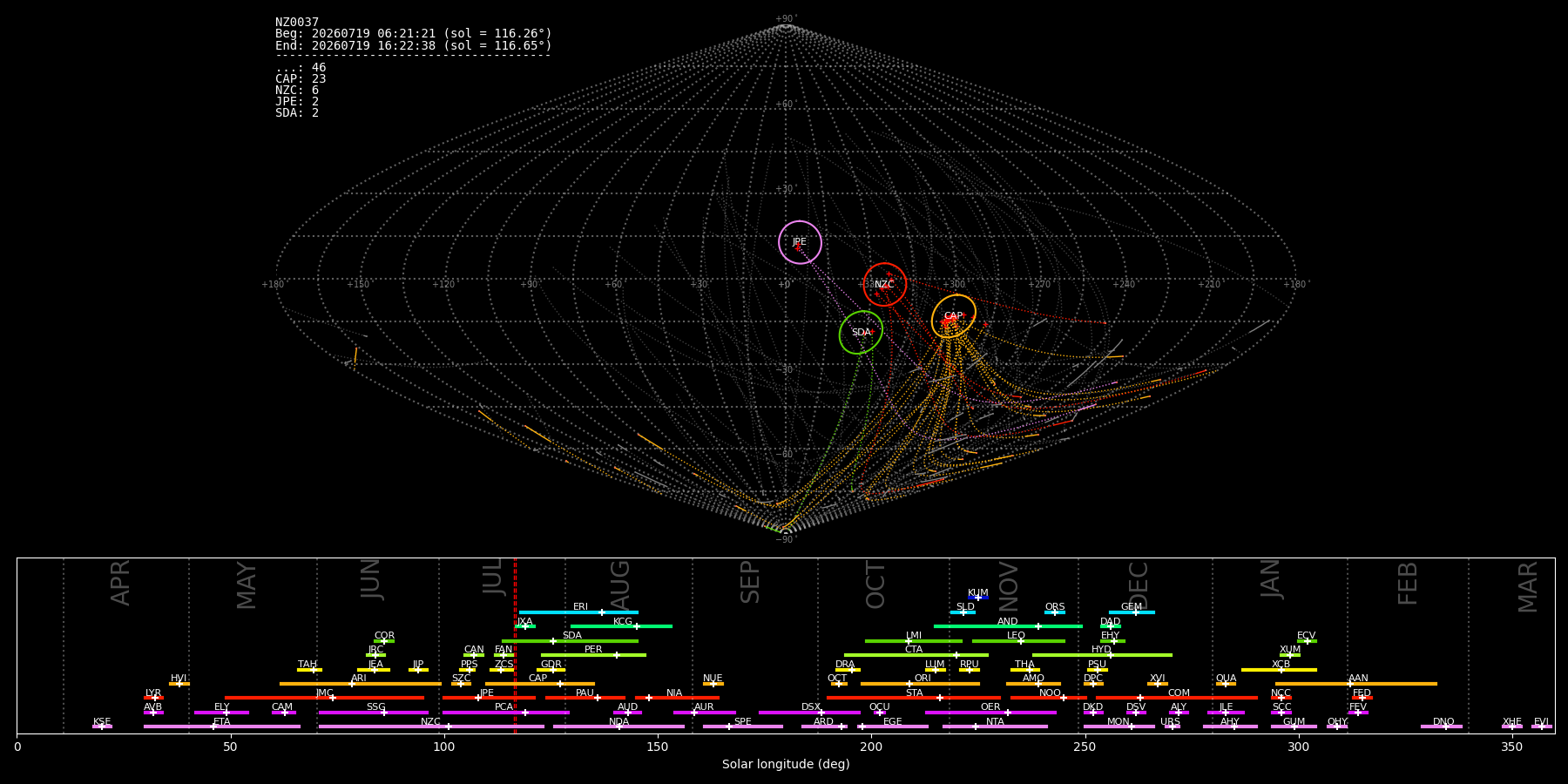Click the 'APR' month label in timeline
The width and height of the screenshot is (1568, 784).
(120, 582)
